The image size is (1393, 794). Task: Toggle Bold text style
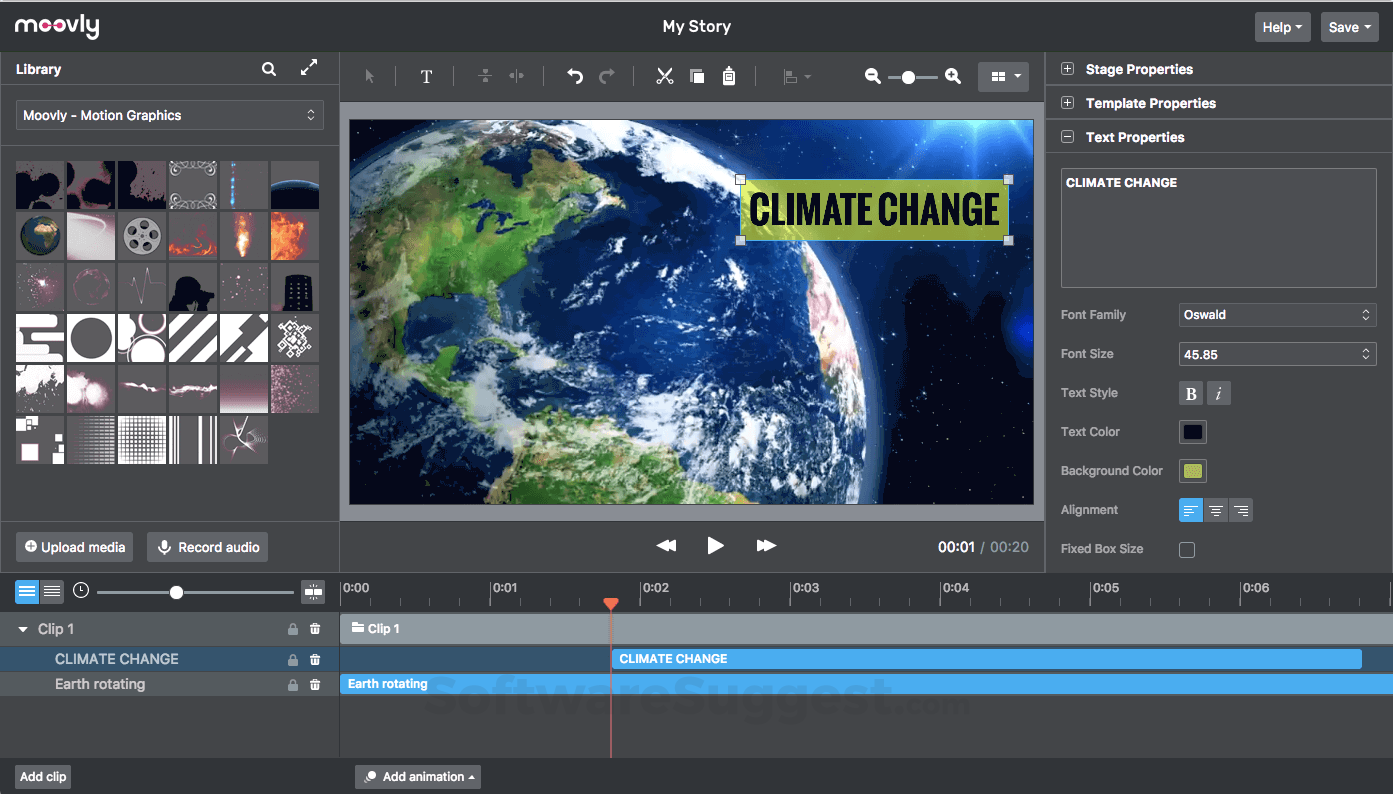coord(1191,393)
